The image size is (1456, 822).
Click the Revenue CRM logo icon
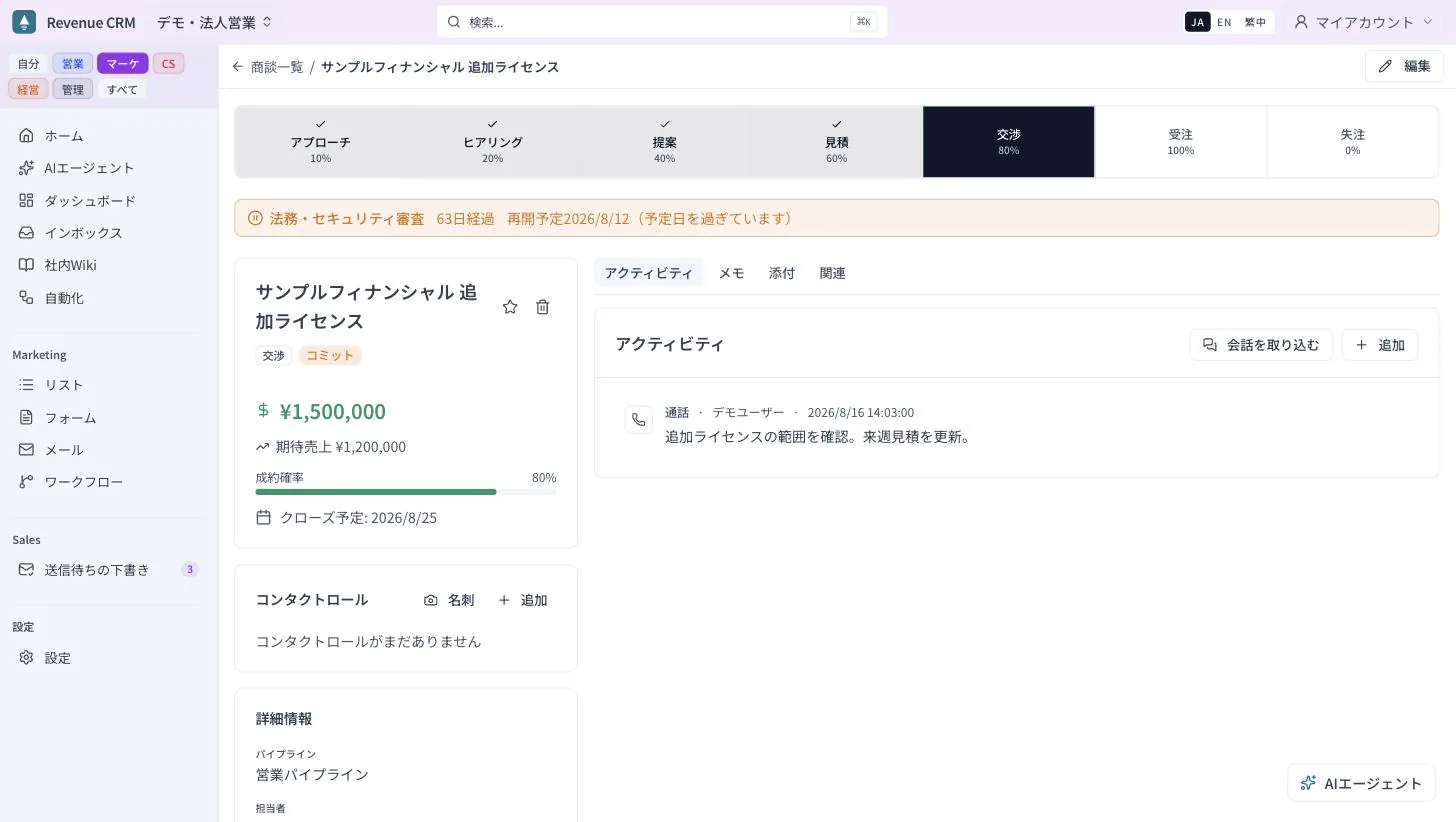[x=24, y=22]
